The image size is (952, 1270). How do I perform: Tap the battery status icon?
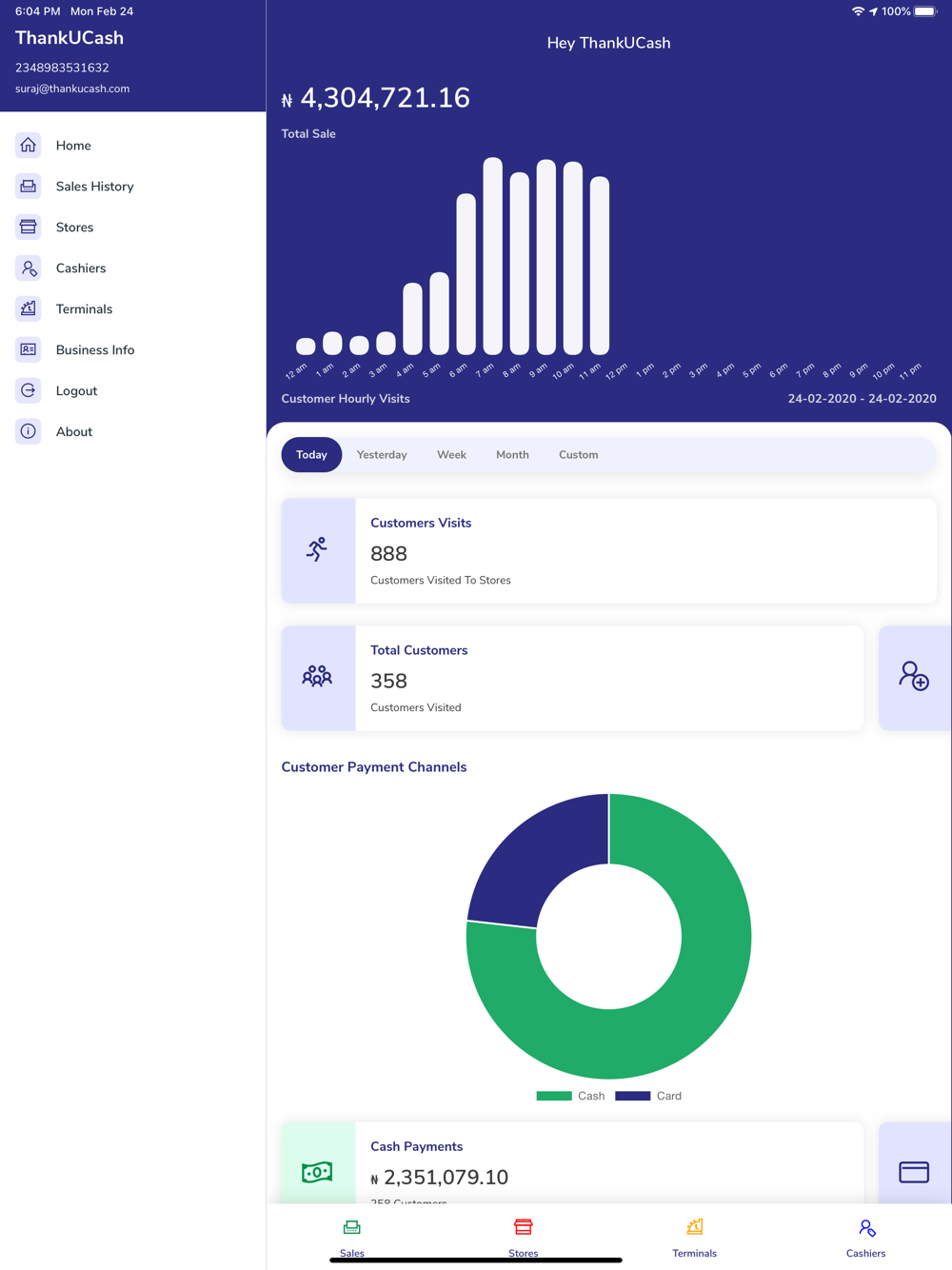925,11
